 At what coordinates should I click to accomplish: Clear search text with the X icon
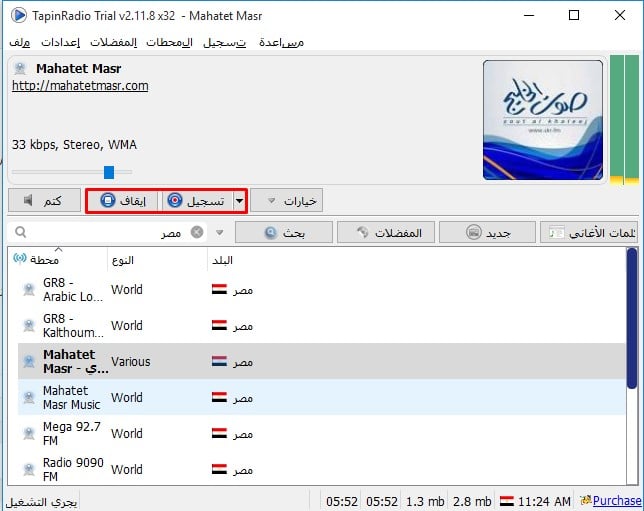197,232
